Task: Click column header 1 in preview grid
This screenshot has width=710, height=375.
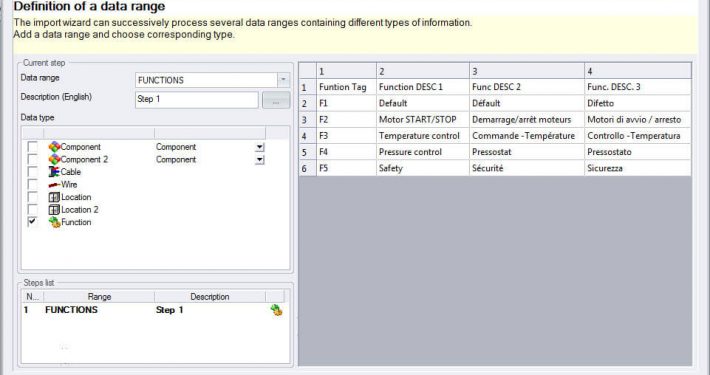Action: [x=346, y=71]
